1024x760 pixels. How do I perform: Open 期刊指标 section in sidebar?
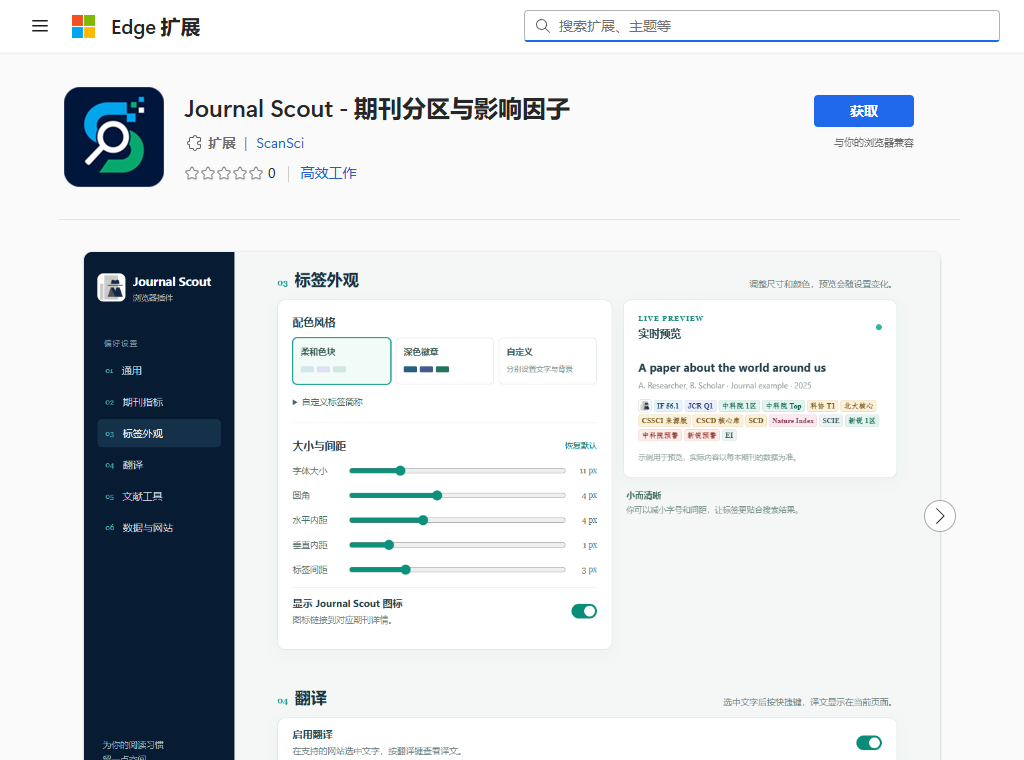click(x=159, y=402)
